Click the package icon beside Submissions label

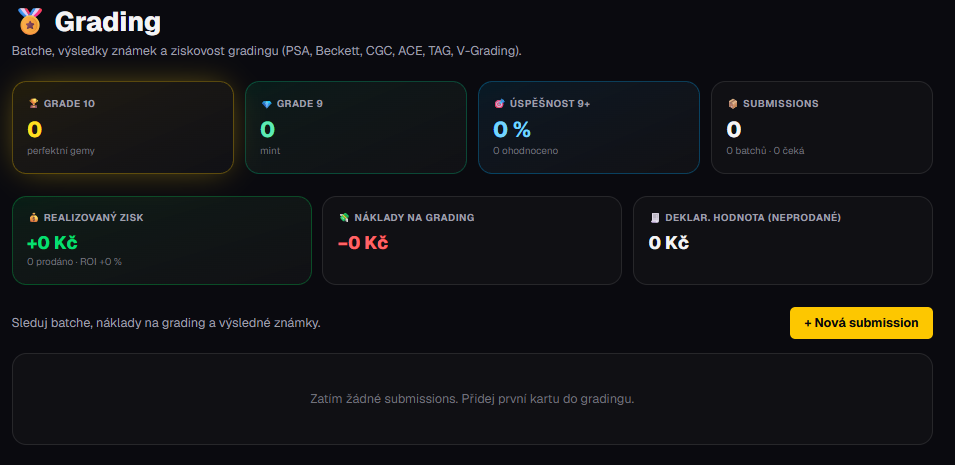(x=733, y=104)
